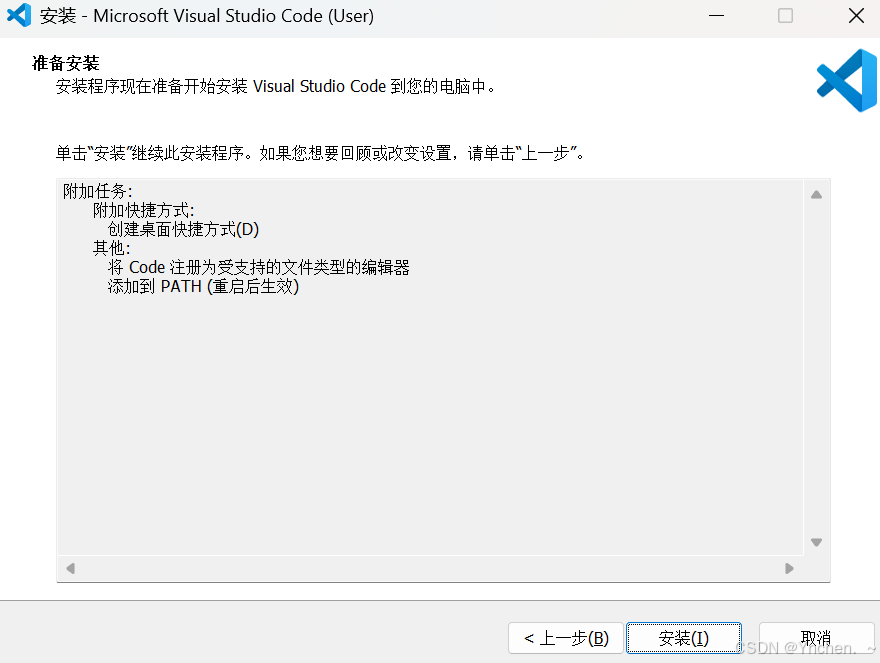This screenshot has height=663, width=880.
Task: Click the large VS Code logo
Action: (846, 80)
